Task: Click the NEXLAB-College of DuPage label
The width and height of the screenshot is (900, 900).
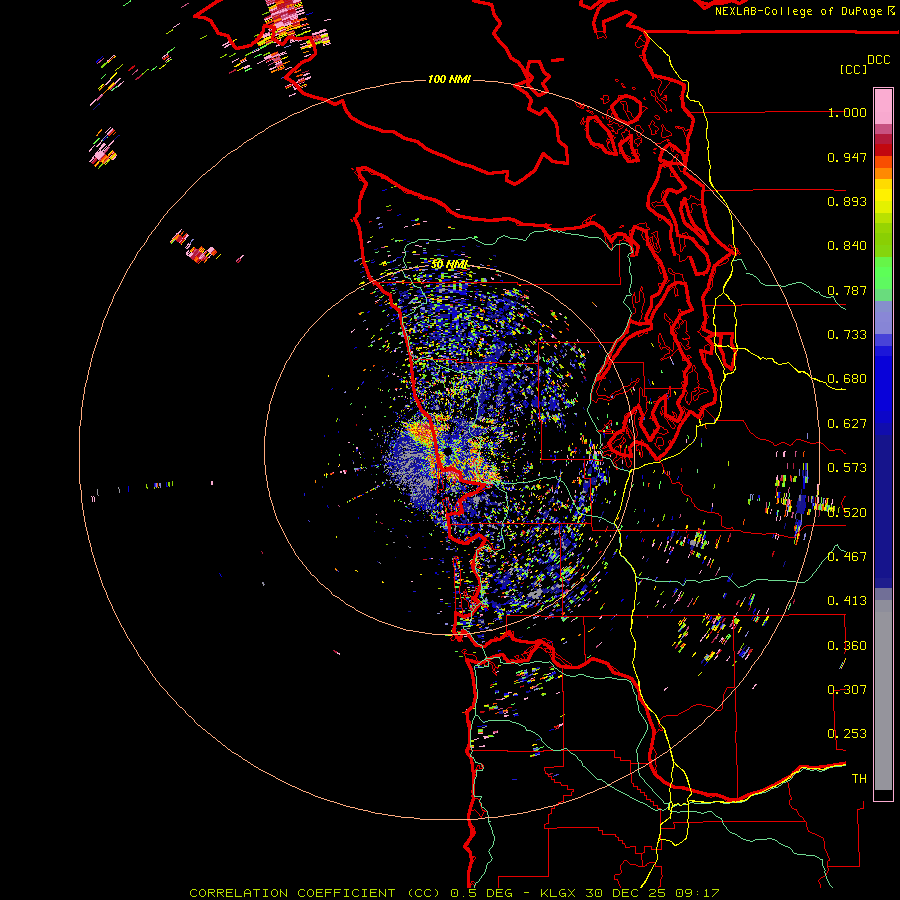Action: 805,11
